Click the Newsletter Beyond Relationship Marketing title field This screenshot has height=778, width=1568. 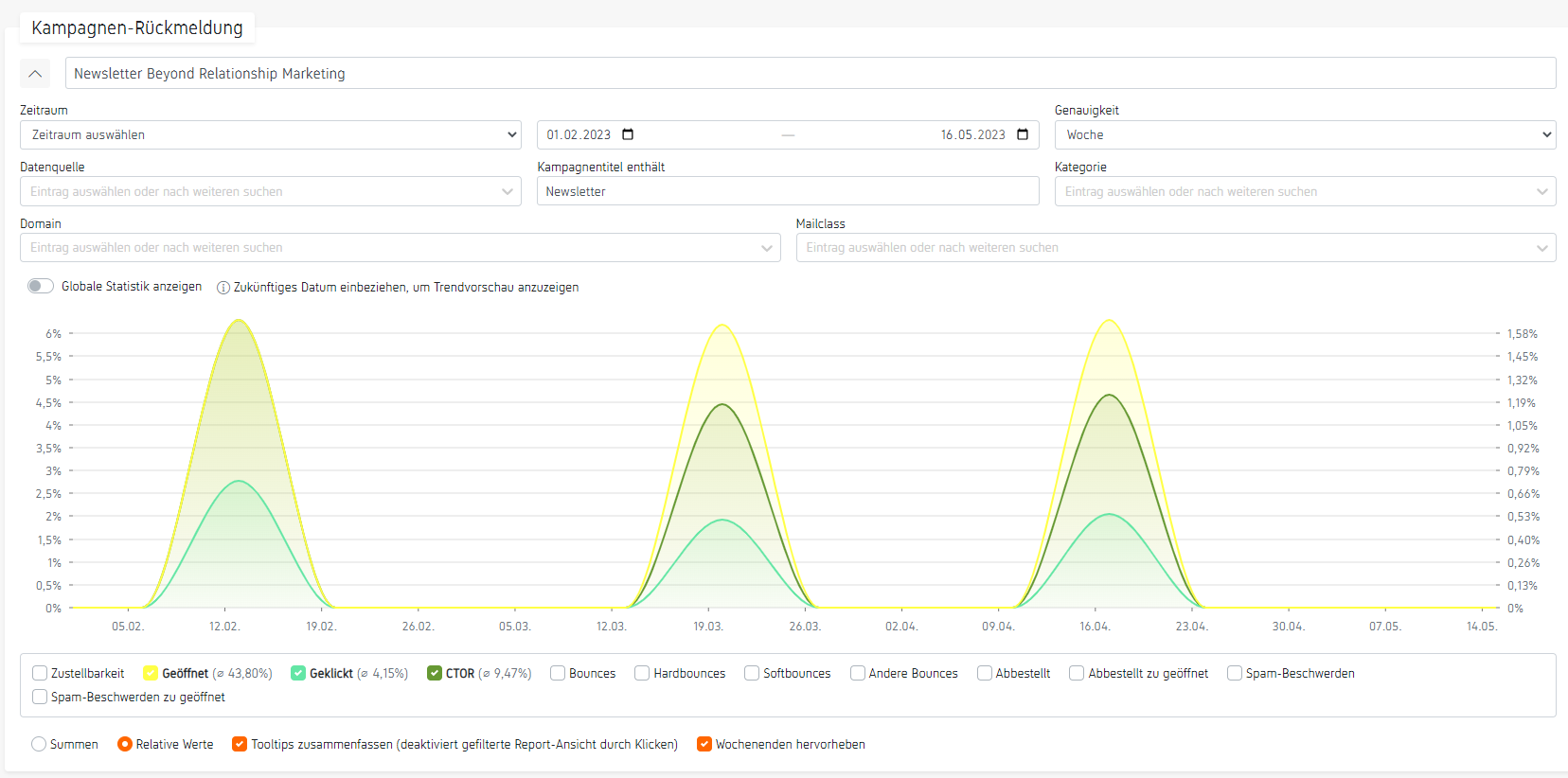tap(810, 74)
